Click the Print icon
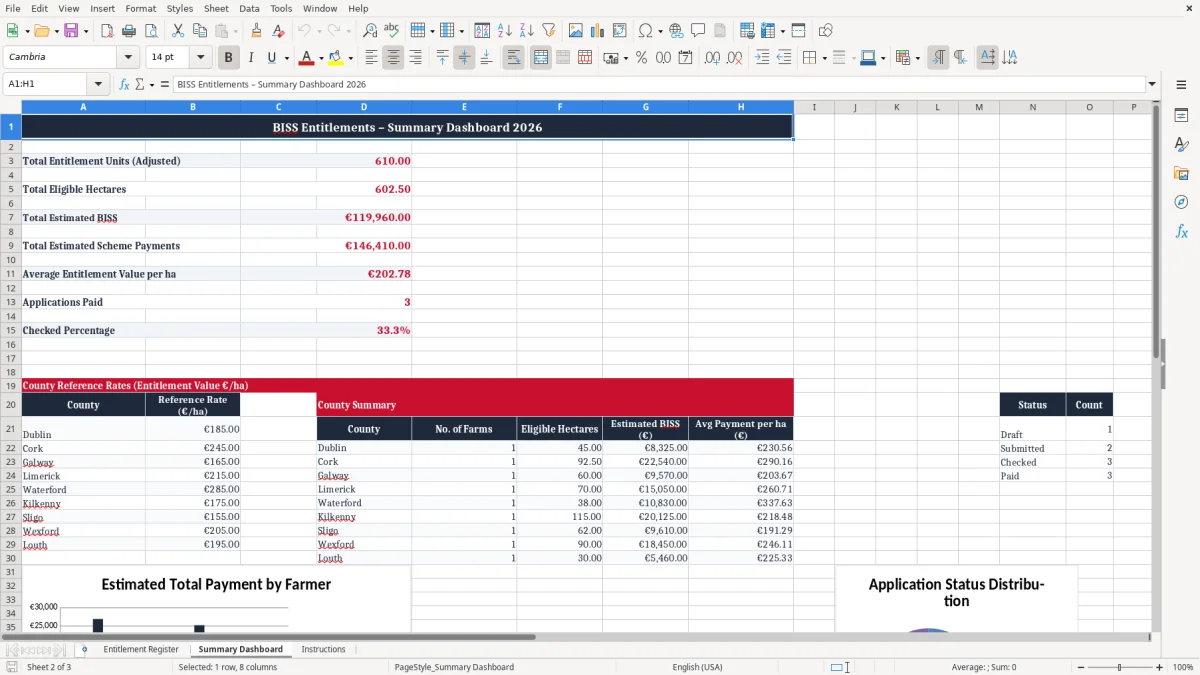The width and height of the screenshot is (1200, 675). point(128,31)
